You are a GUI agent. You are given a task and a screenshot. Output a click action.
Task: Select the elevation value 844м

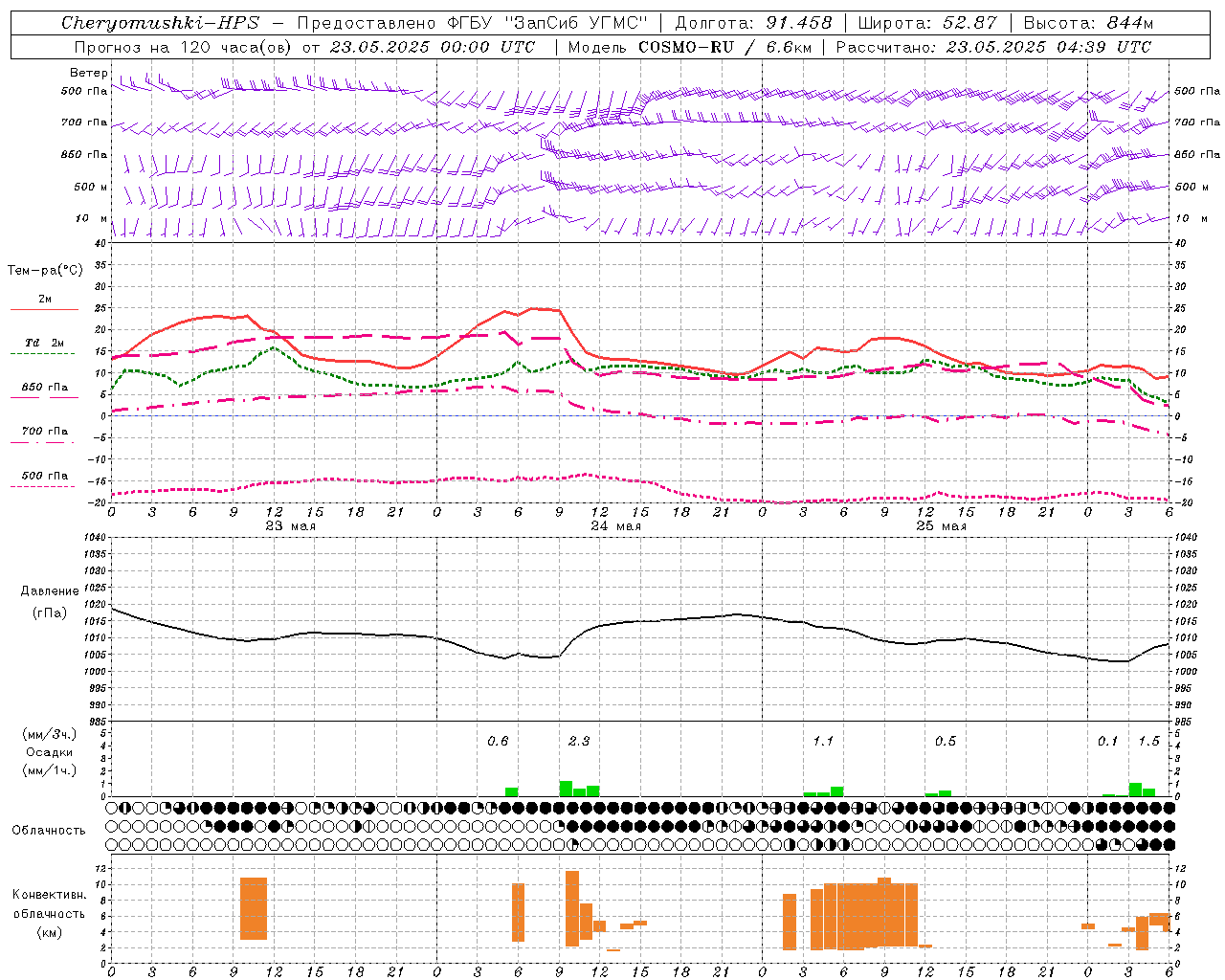(x=1129, y=23)
